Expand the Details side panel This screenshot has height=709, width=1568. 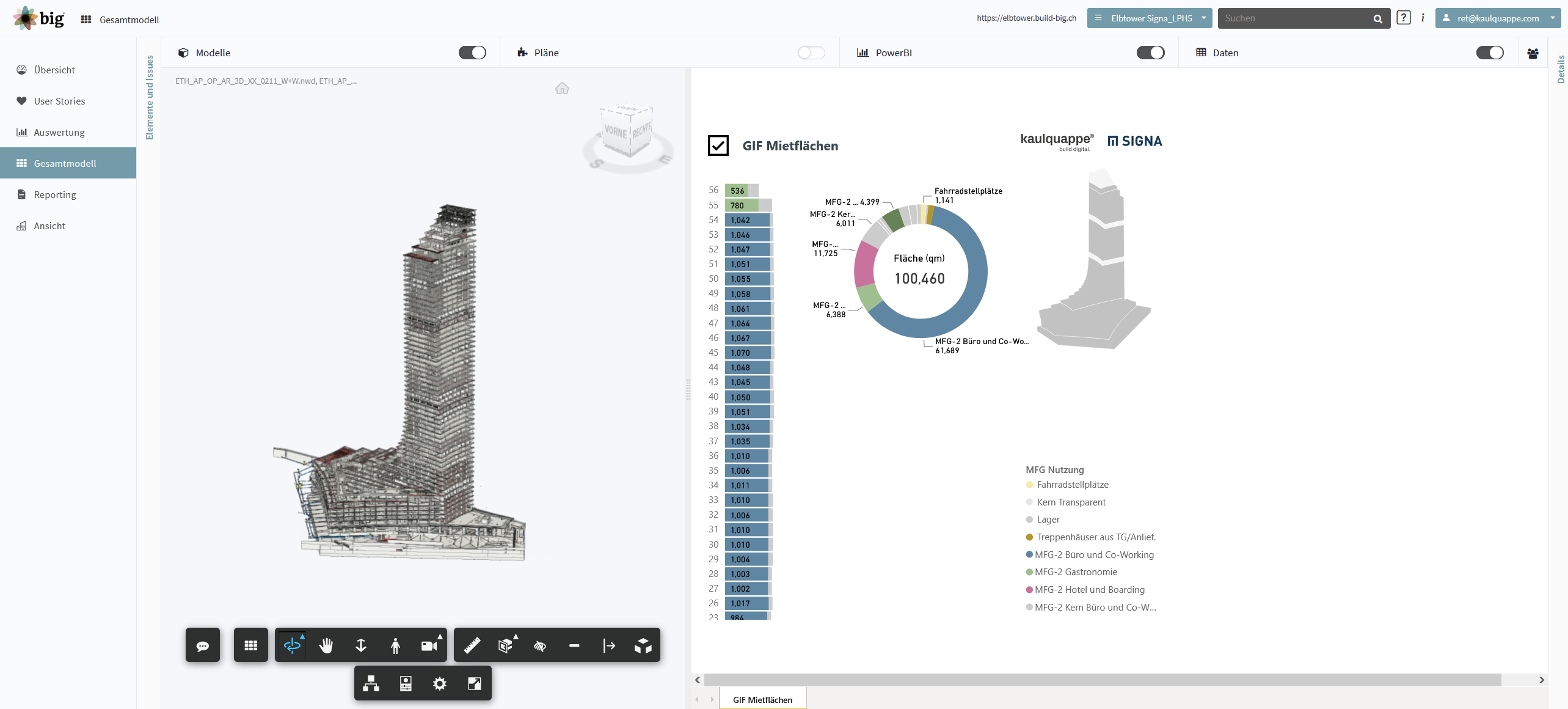point(1561,69)
